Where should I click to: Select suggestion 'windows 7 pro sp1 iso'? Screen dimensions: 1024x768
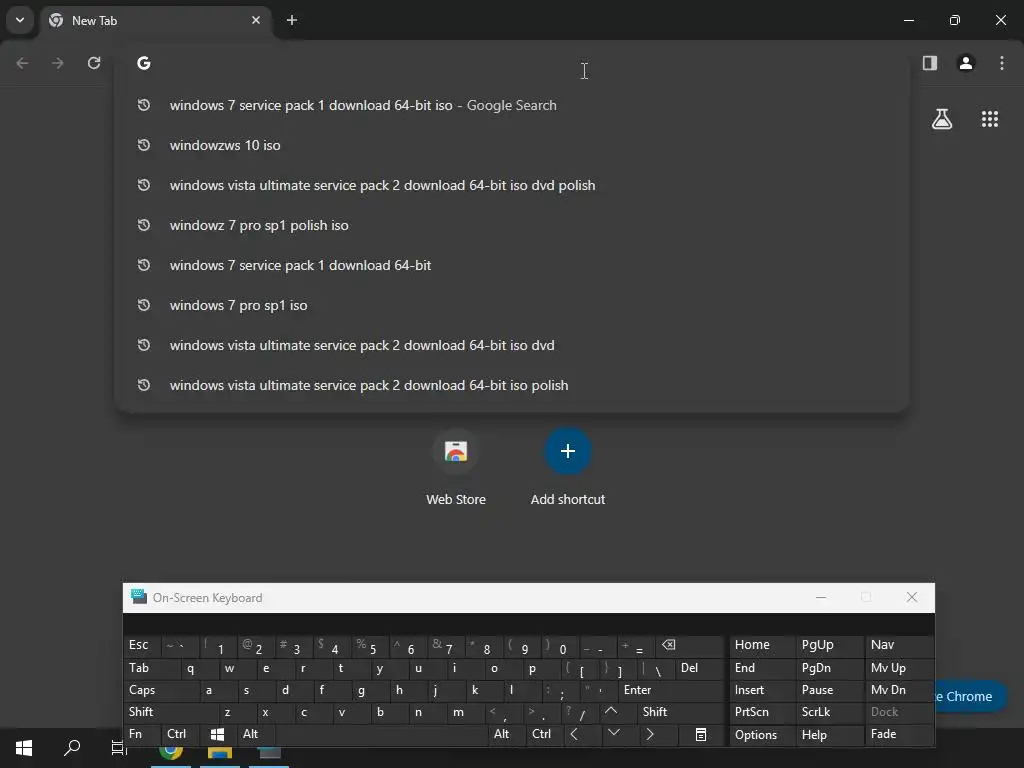coord(512,305)
